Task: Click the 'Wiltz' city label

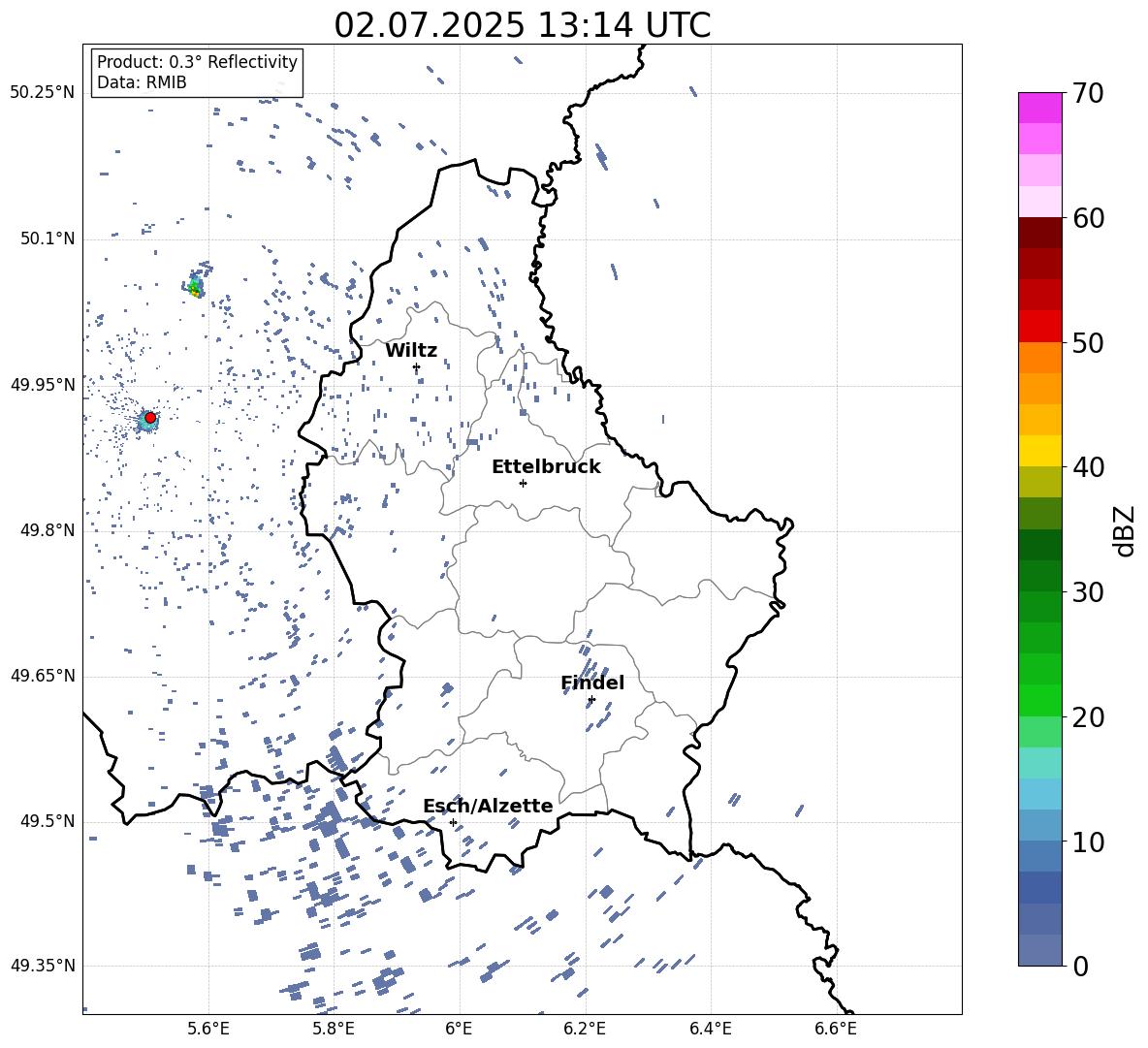Action: [x=411, y=351]
